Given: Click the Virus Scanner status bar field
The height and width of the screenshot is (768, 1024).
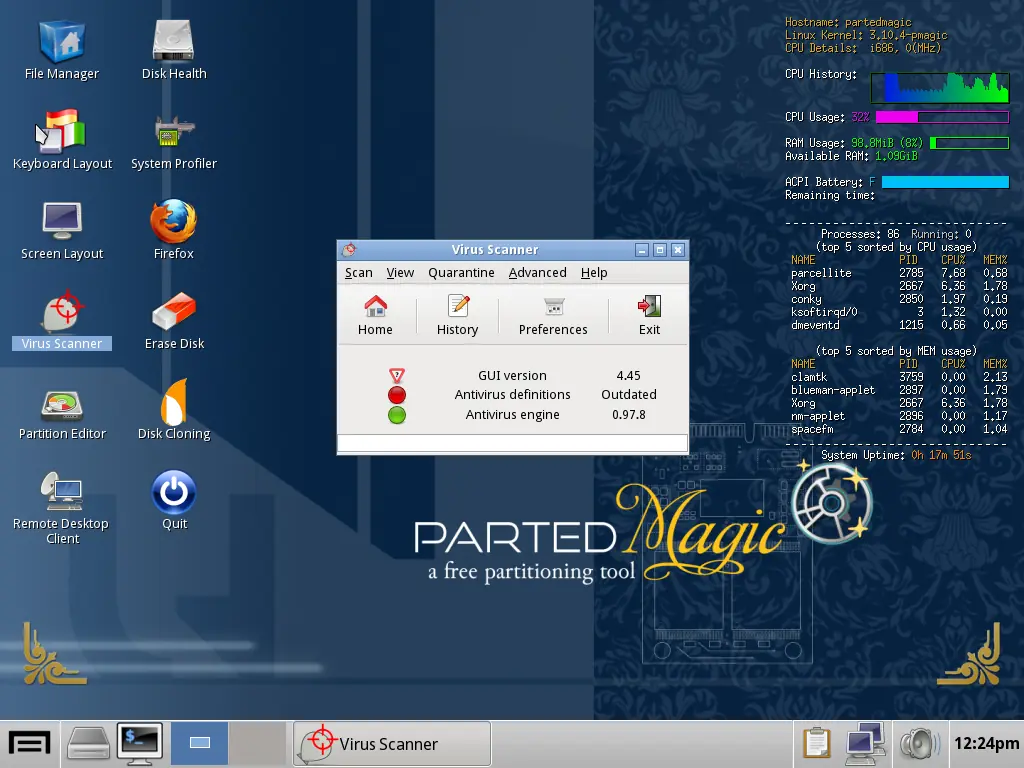Looking at the screenshot, I should click(x=512, y=443).
